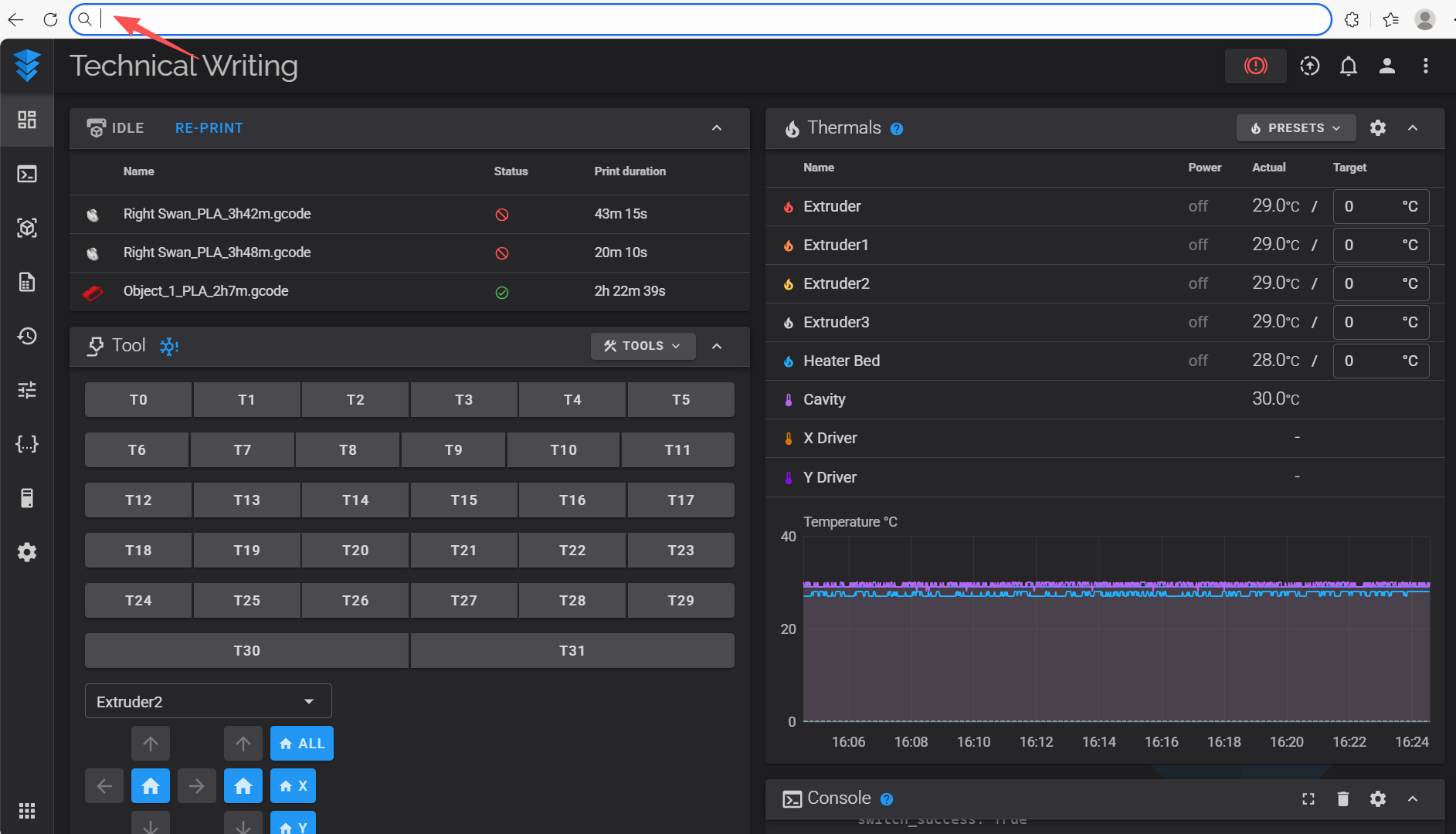
Task: Open the TOOLS dropdown menu
Action: pos(642,346)
